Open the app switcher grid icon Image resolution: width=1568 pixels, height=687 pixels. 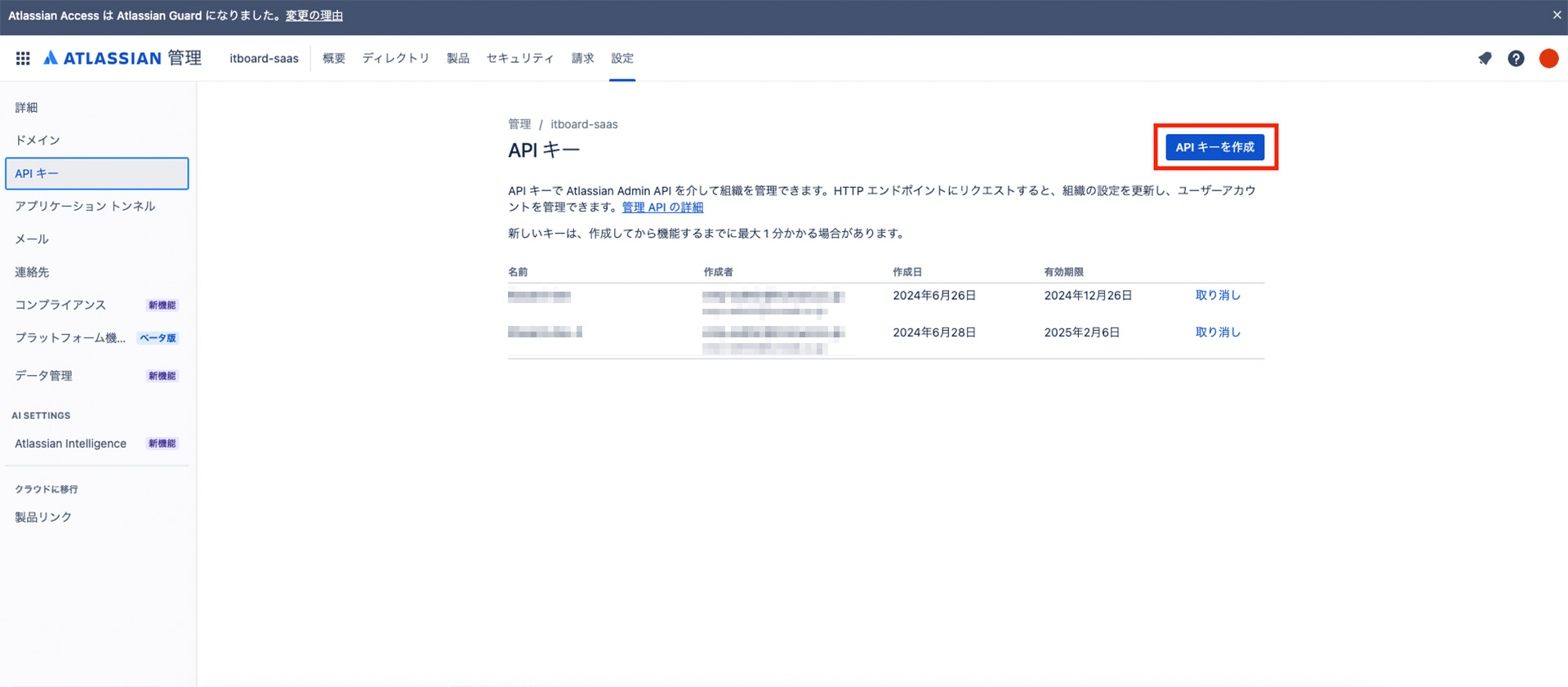tap(23, 58)
